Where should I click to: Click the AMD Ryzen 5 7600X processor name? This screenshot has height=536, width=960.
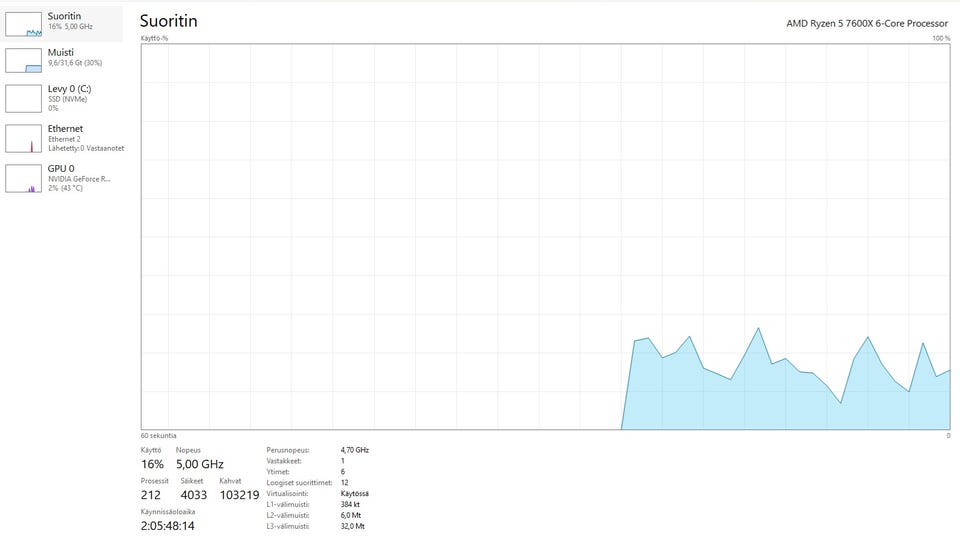point(867,23)
